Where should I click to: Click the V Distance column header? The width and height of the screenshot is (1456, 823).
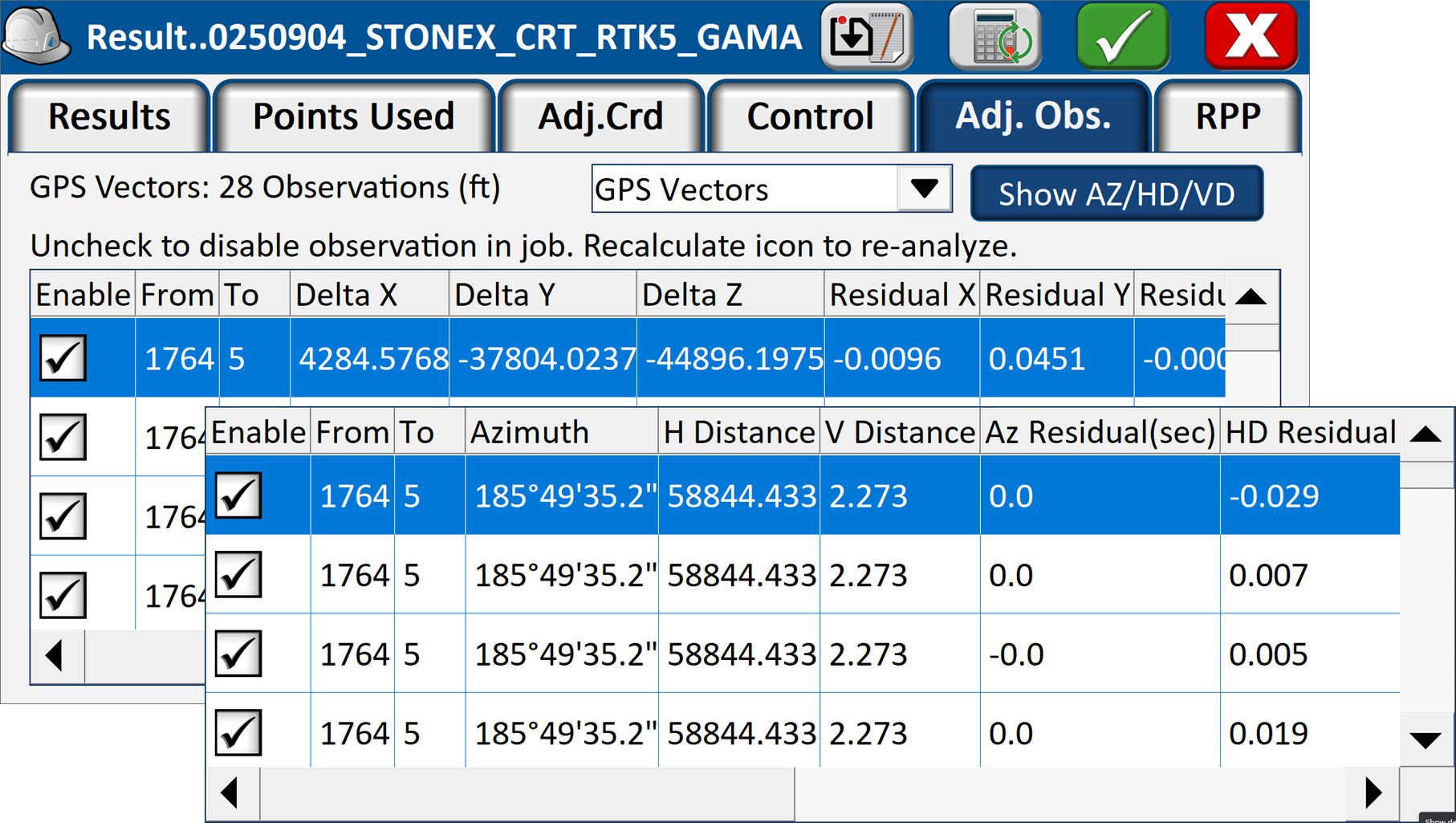(x=900, y=433)
